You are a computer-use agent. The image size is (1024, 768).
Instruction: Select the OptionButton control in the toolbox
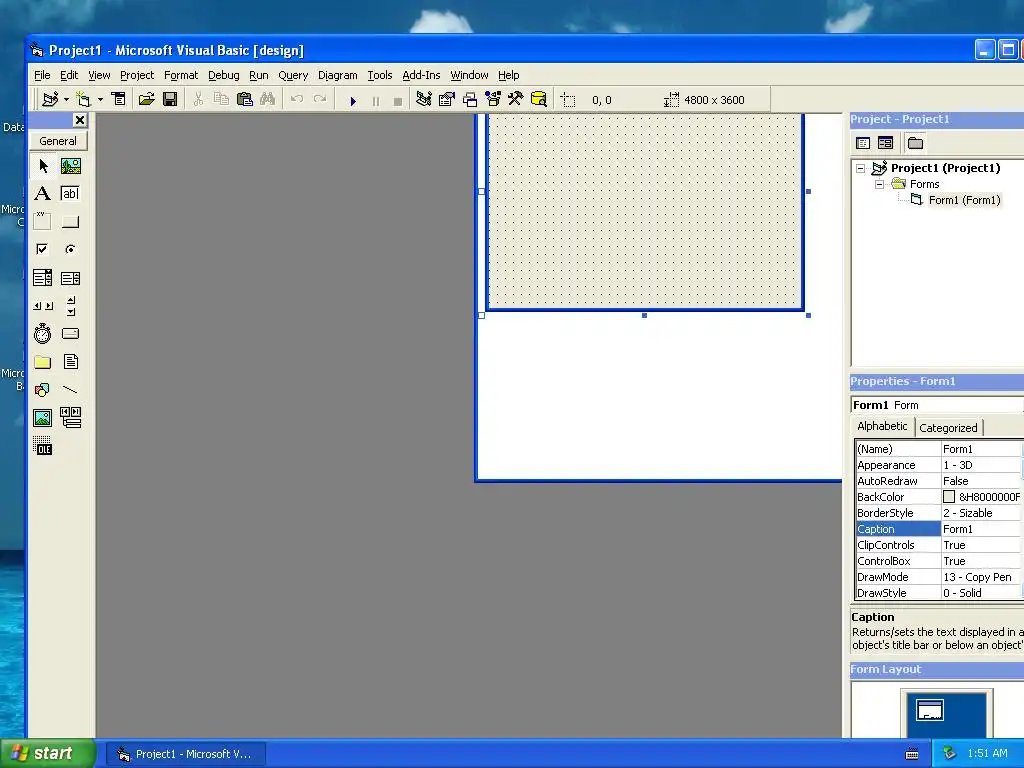click(x=71, y=249)
